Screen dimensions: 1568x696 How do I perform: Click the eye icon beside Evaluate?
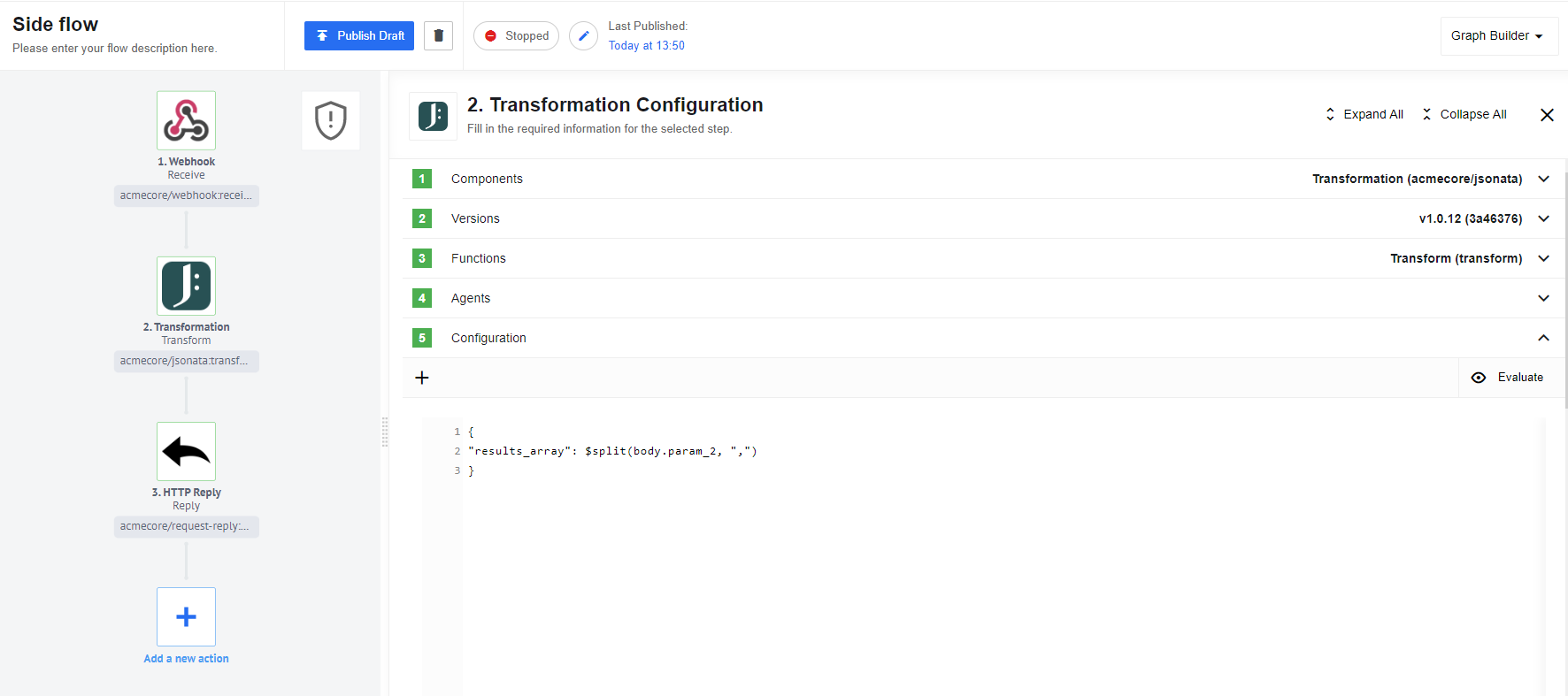(x=1479, y=378)
